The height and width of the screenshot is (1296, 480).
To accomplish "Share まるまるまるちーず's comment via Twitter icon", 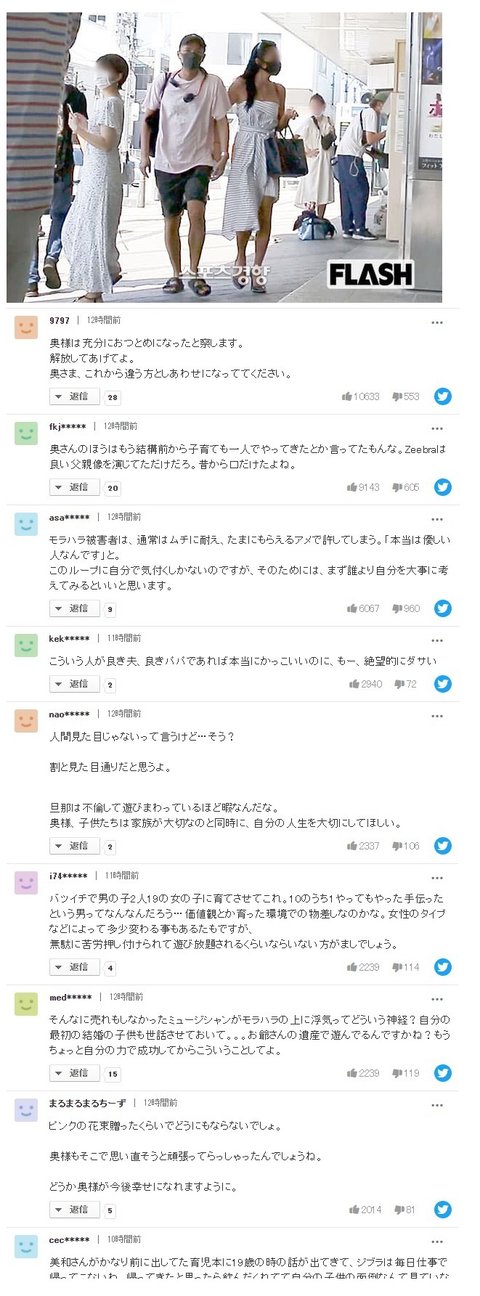I will [x=442, y=1209].
